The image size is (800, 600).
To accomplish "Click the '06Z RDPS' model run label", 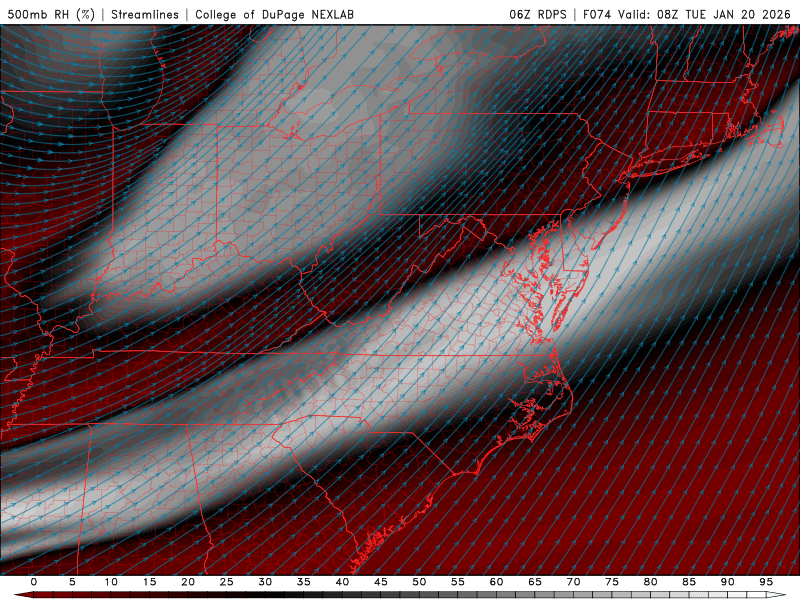I will tap(538, 14).
